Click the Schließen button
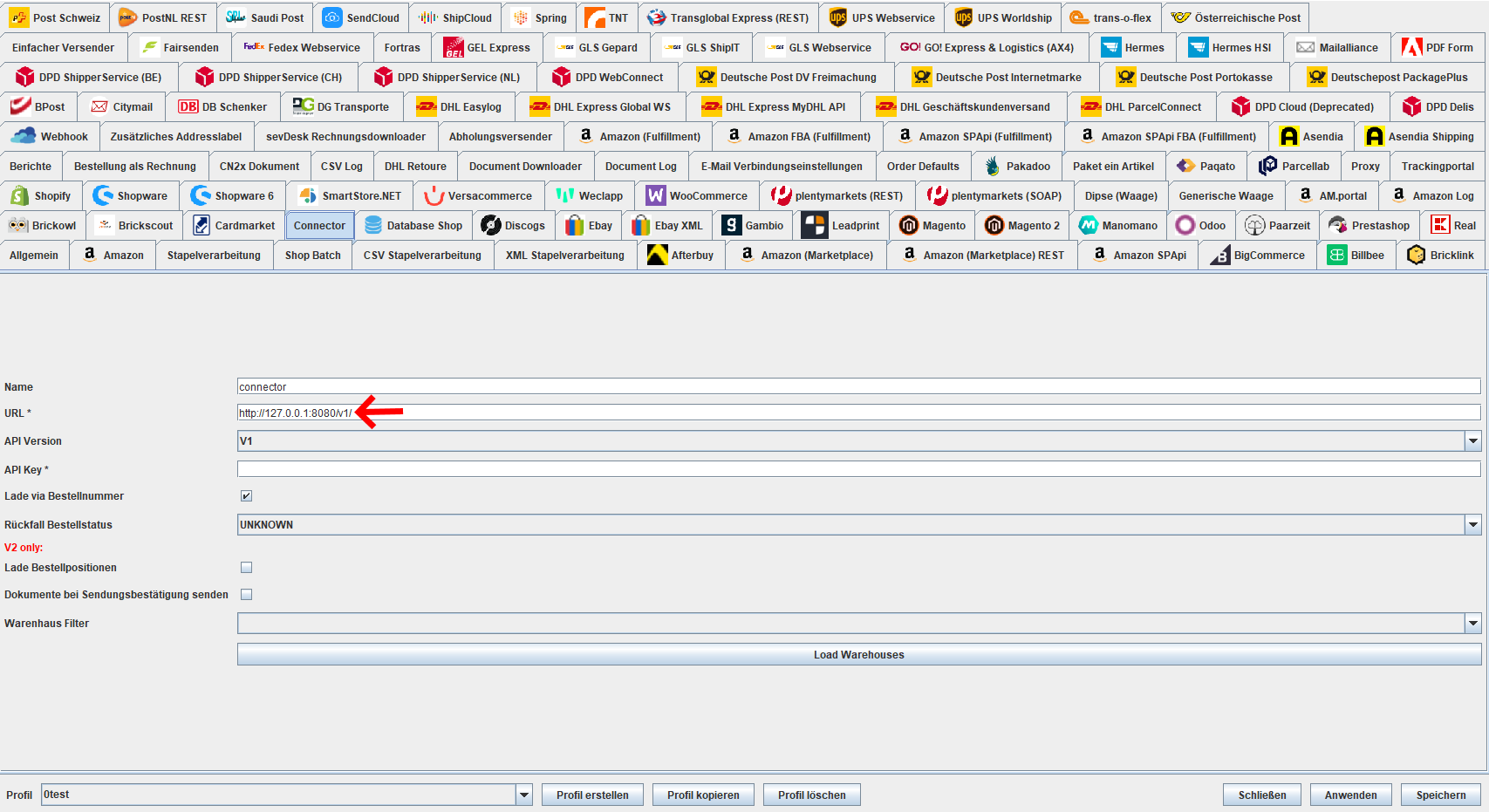The image size is (1489, 812). pyautogui.click(x=1262, y=795)
